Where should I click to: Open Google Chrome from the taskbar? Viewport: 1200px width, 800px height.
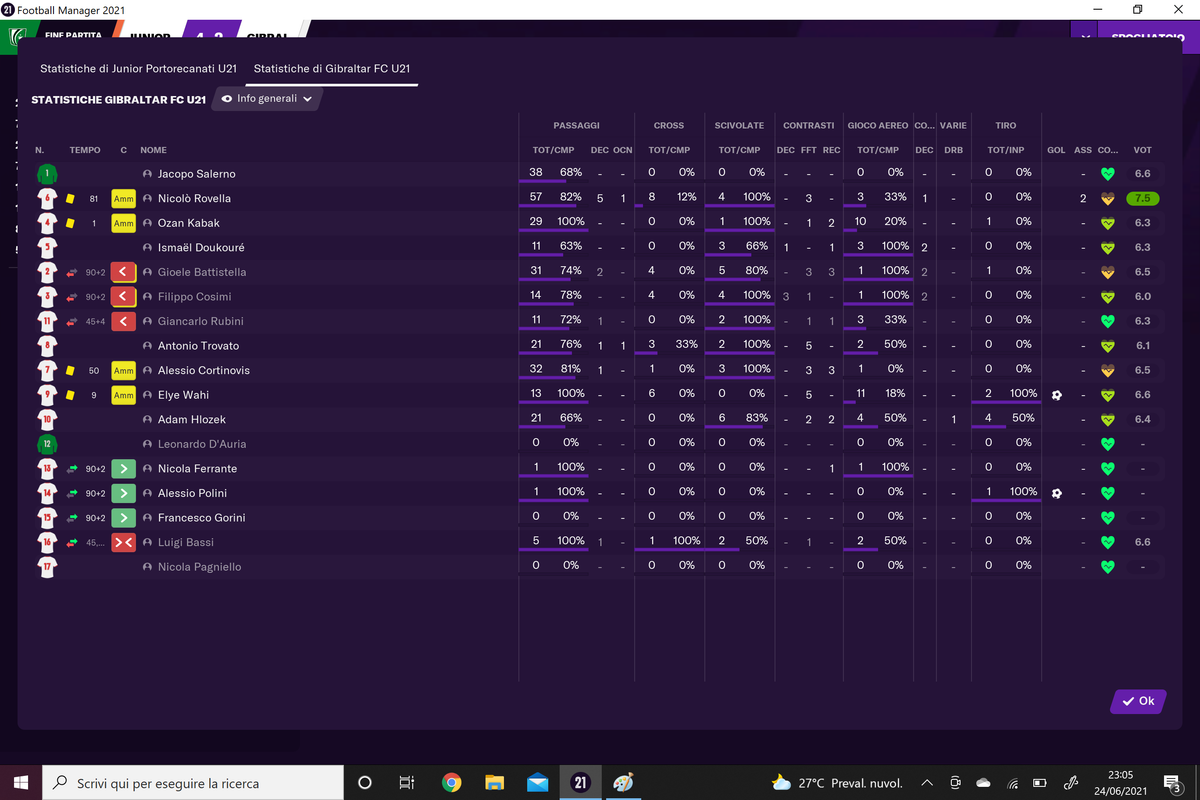[451, 783]
